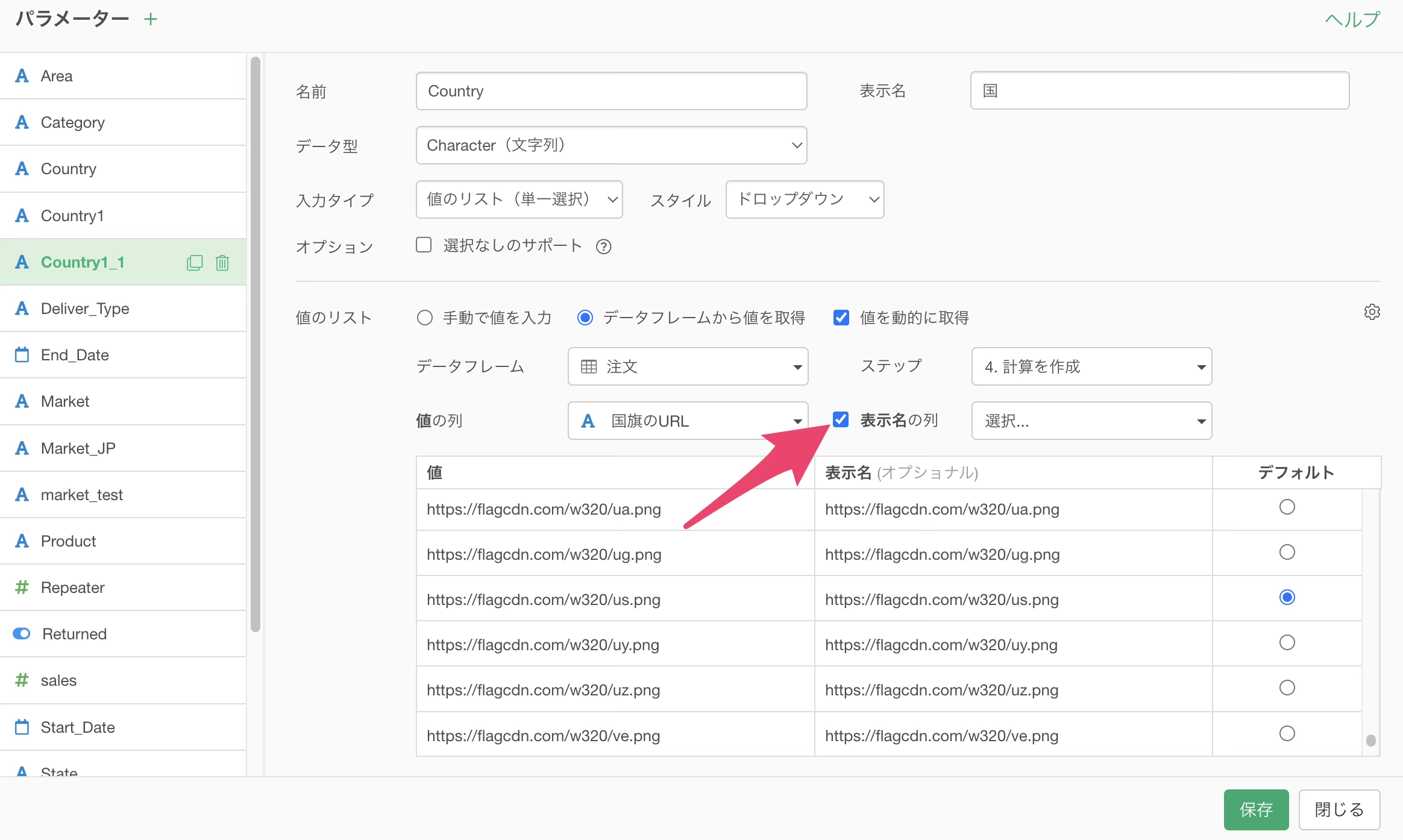Add a new parameter with plus icon
This screenshot has width=1403, height=840.
[x=151, y=19]
